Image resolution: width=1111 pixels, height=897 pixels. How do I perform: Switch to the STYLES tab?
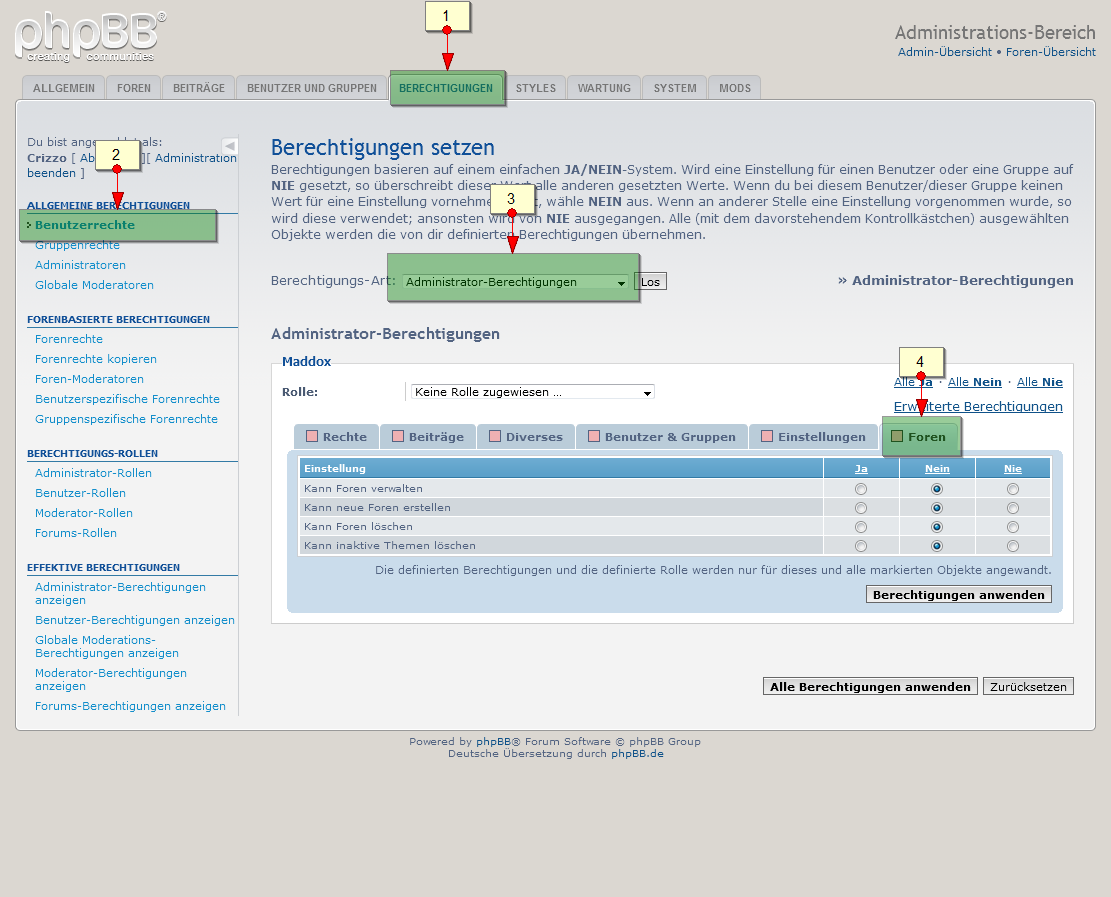click(x=535, y=88)
